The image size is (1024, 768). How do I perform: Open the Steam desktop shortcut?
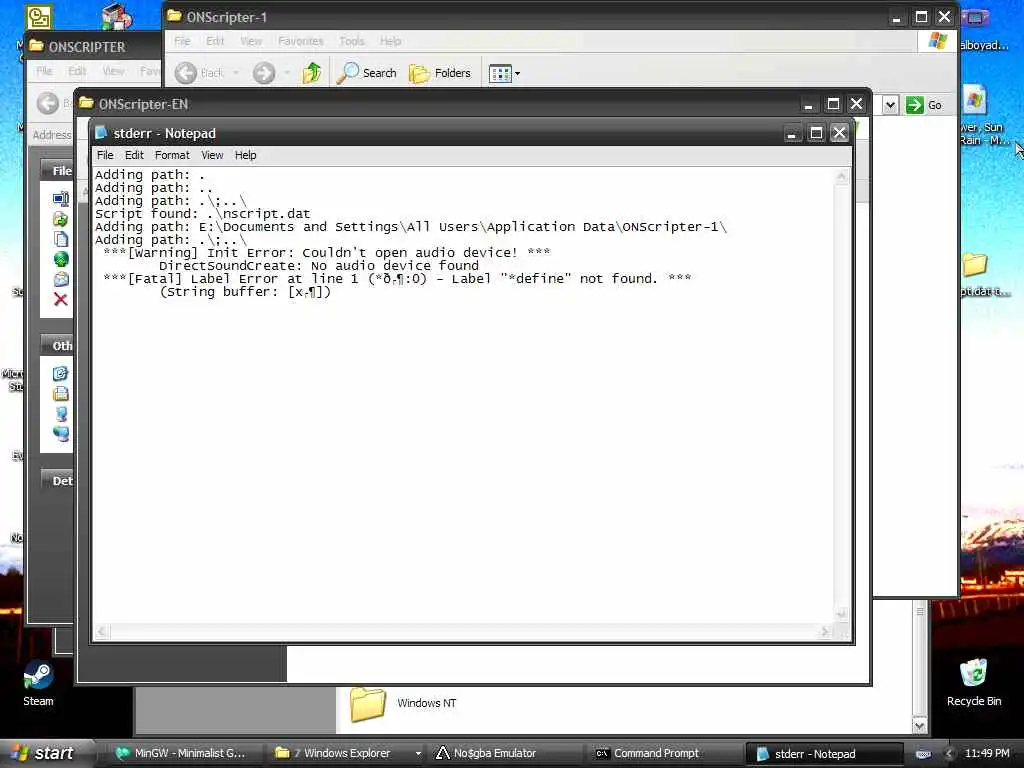pyautogui.click(x=38, y=684)
